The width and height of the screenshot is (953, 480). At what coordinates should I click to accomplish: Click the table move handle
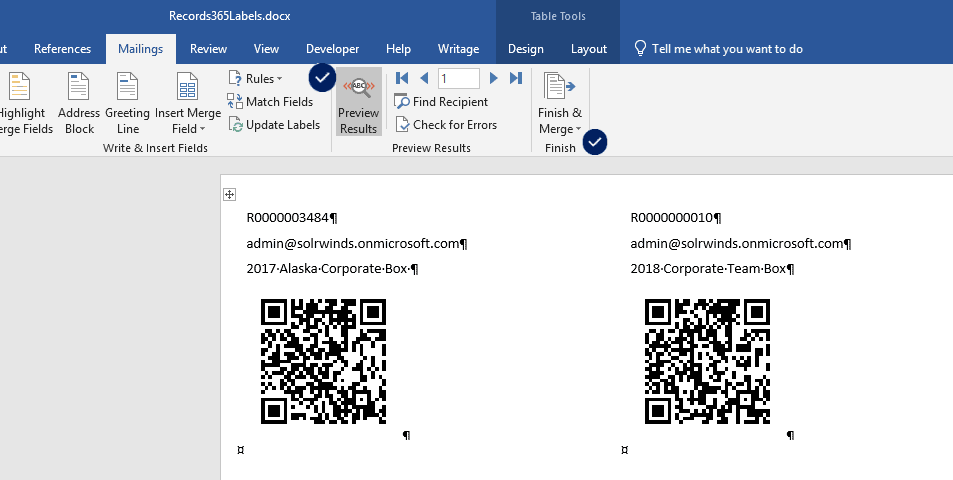229,194
